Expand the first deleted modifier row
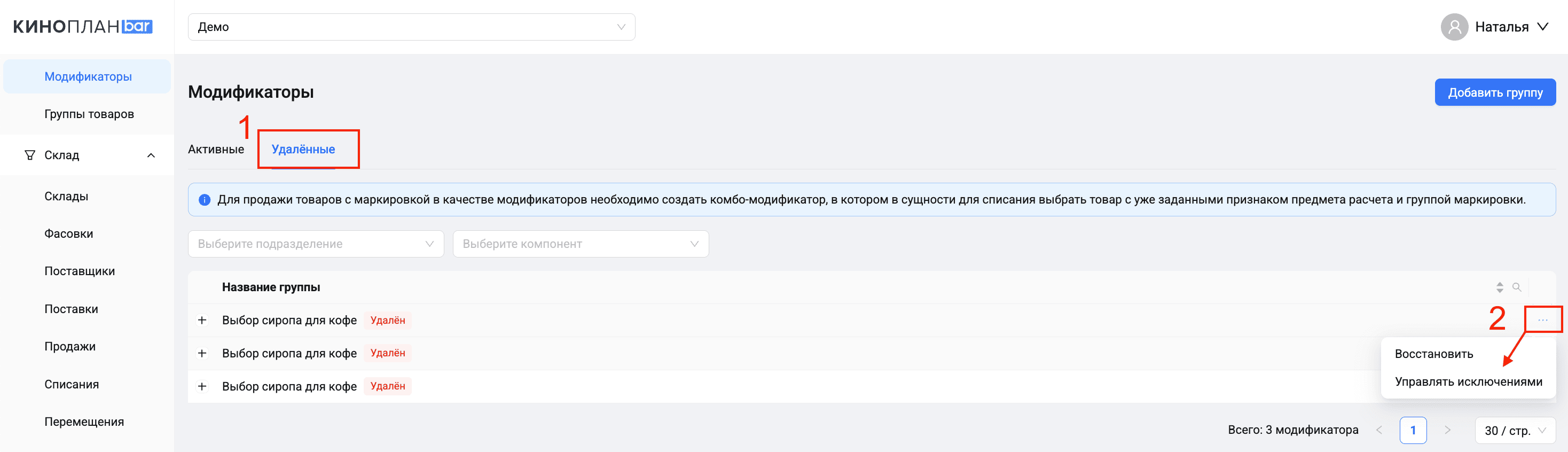The height and width of the screenshot is (452, 1568). (x=202, y=321)
